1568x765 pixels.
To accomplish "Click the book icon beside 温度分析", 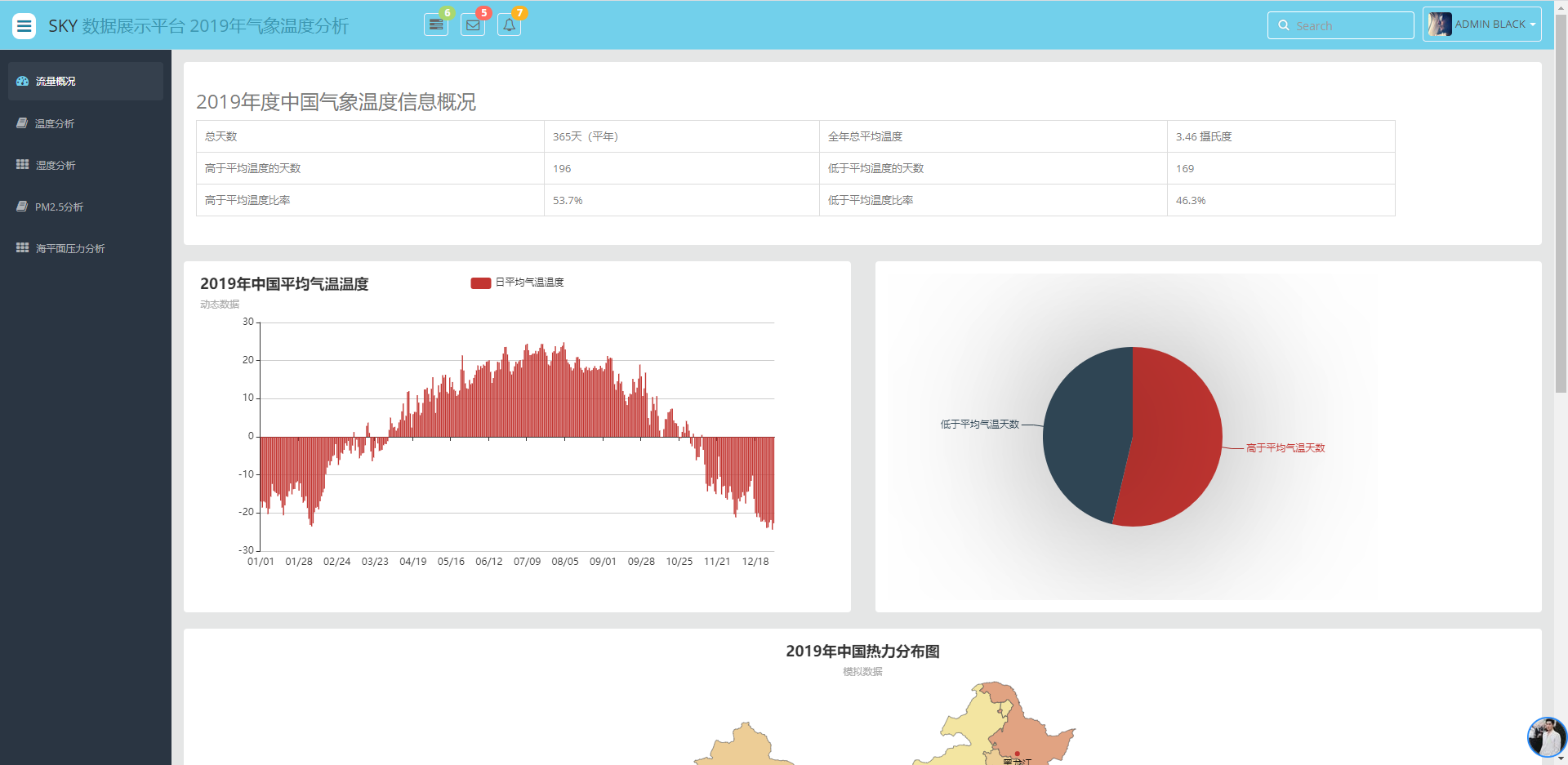I will pyautogui.click(x=22, y=122).
